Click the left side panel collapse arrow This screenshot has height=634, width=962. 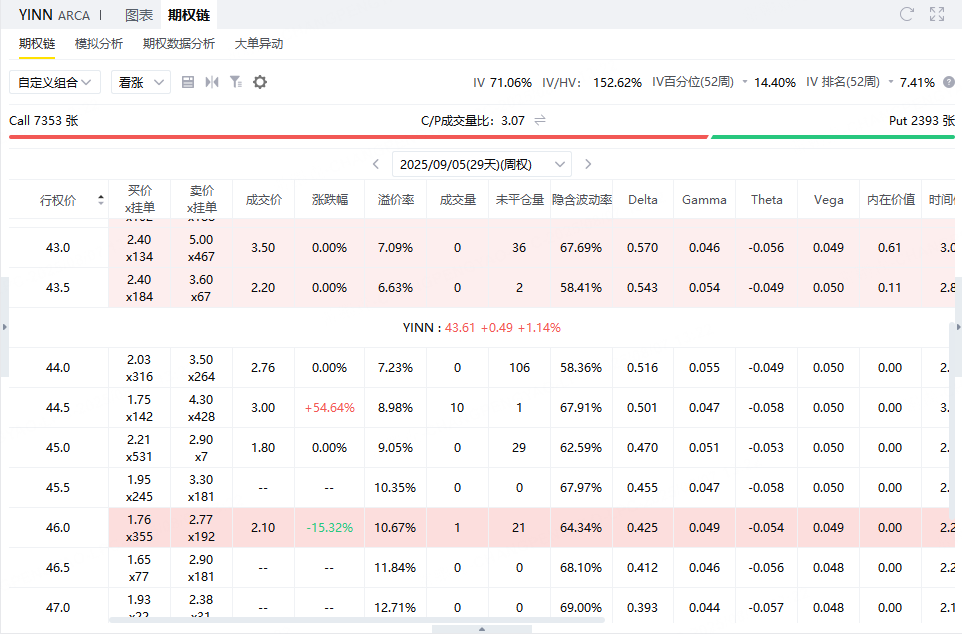4,327
